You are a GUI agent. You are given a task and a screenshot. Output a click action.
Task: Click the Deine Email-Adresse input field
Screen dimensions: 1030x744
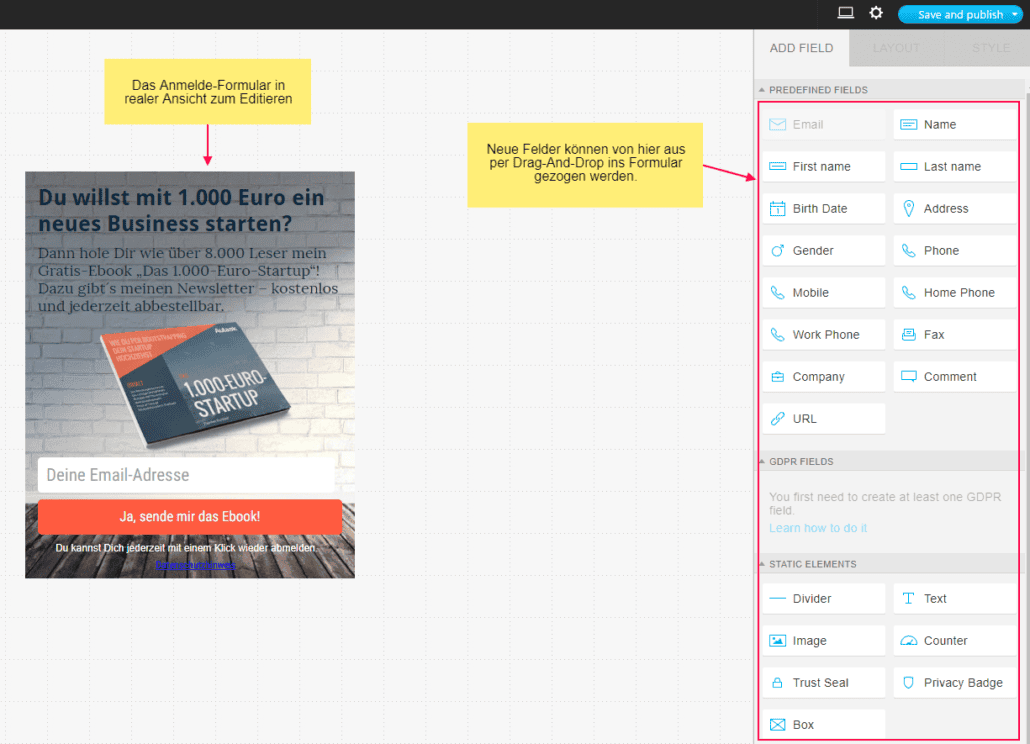(x=187, y=475)
